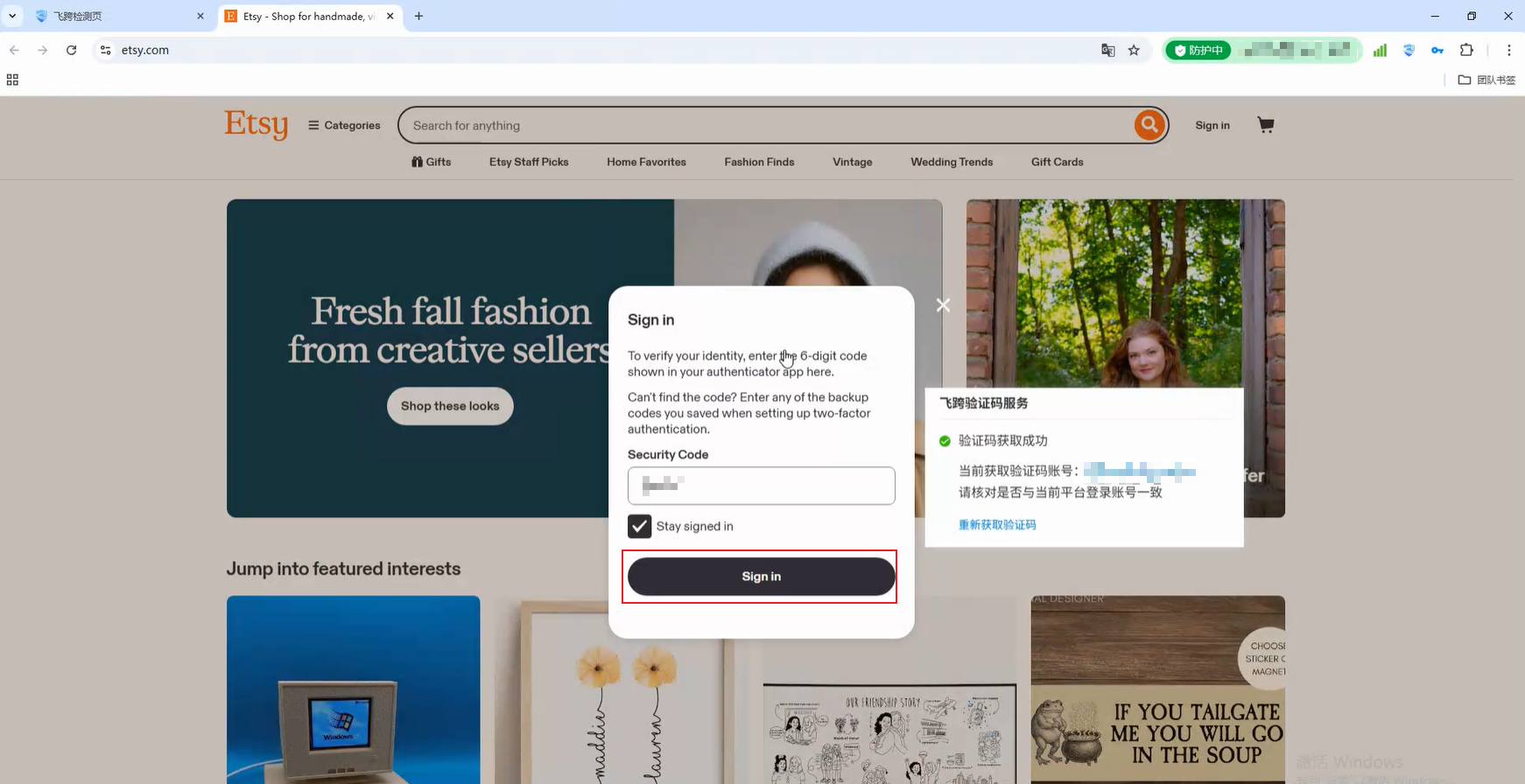Screen dimensions: 1525x784
Task: Click the browser forward arrow
Action: click(42, 50)
